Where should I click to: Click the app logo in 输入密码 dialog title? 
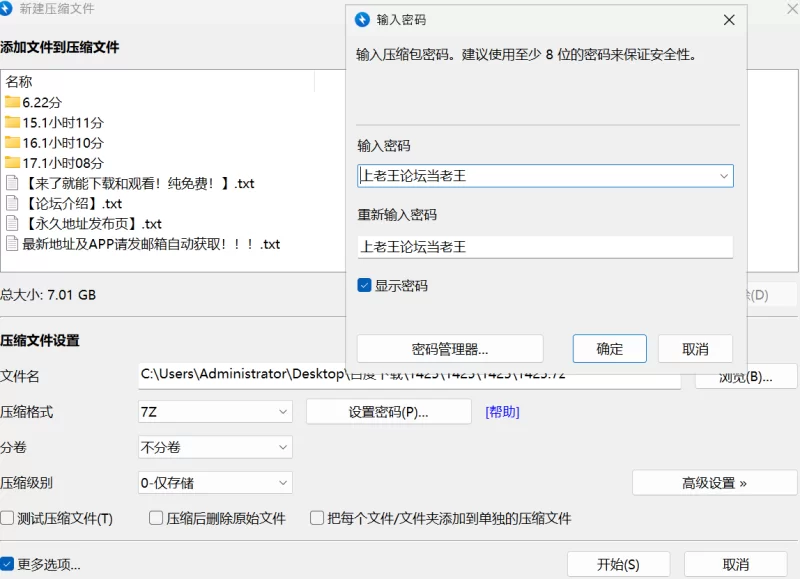tap(362, 20)
